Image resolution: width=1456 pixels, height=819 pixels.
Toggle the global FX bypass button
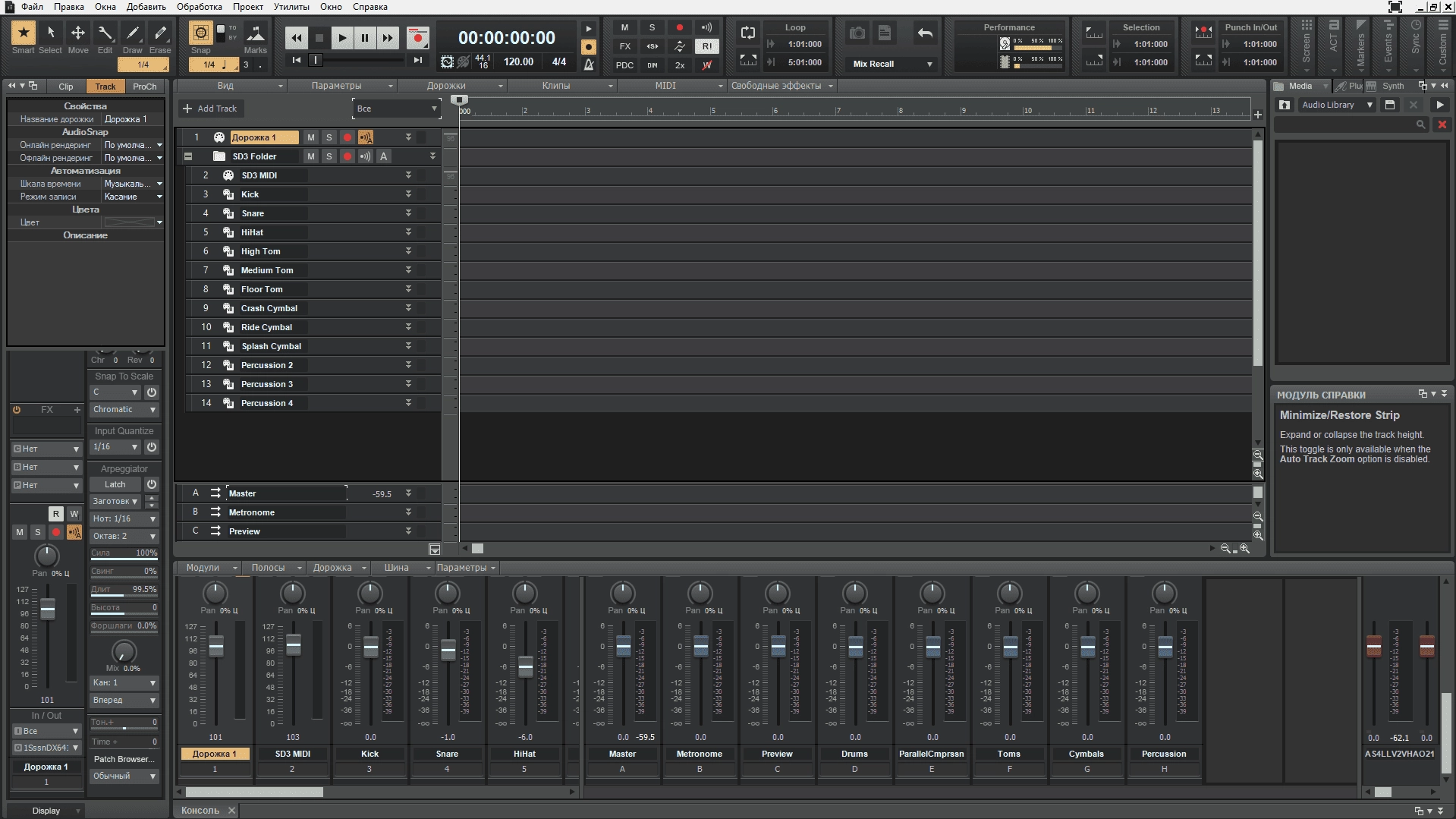tap(624, 46)
